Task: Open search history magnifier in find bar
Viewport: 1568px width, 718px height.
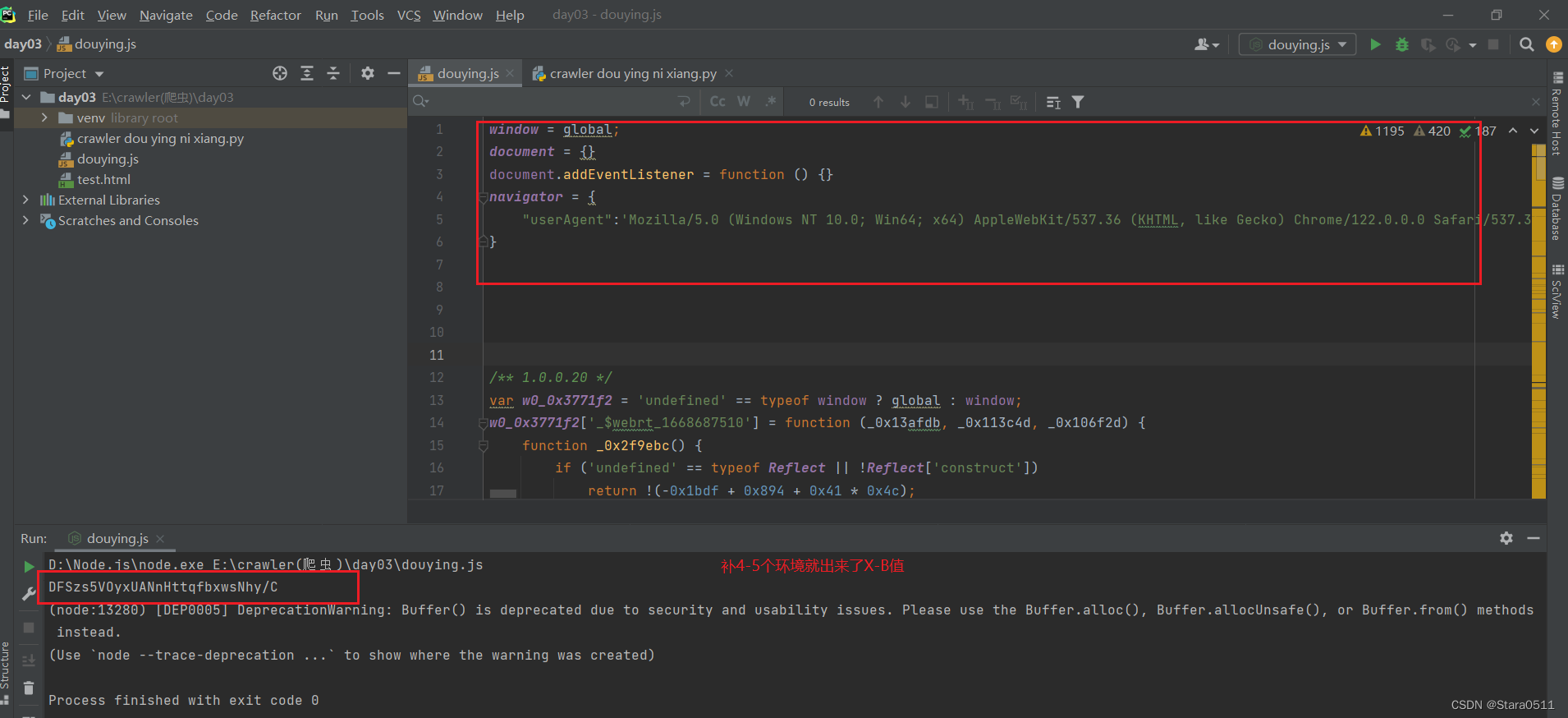Action: pos(421,101)
